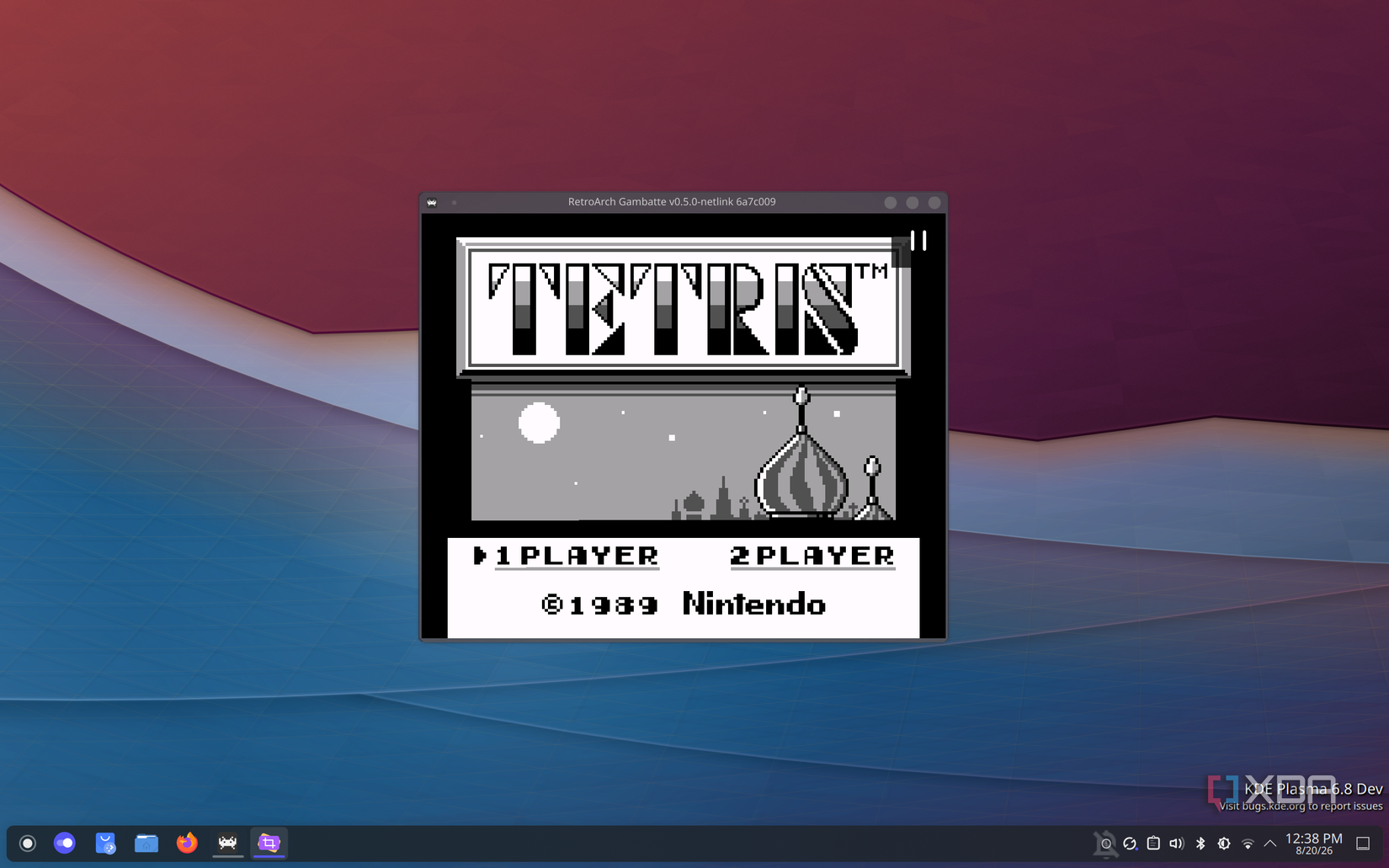Switch to the RetroArch taskbar entry

227,843
